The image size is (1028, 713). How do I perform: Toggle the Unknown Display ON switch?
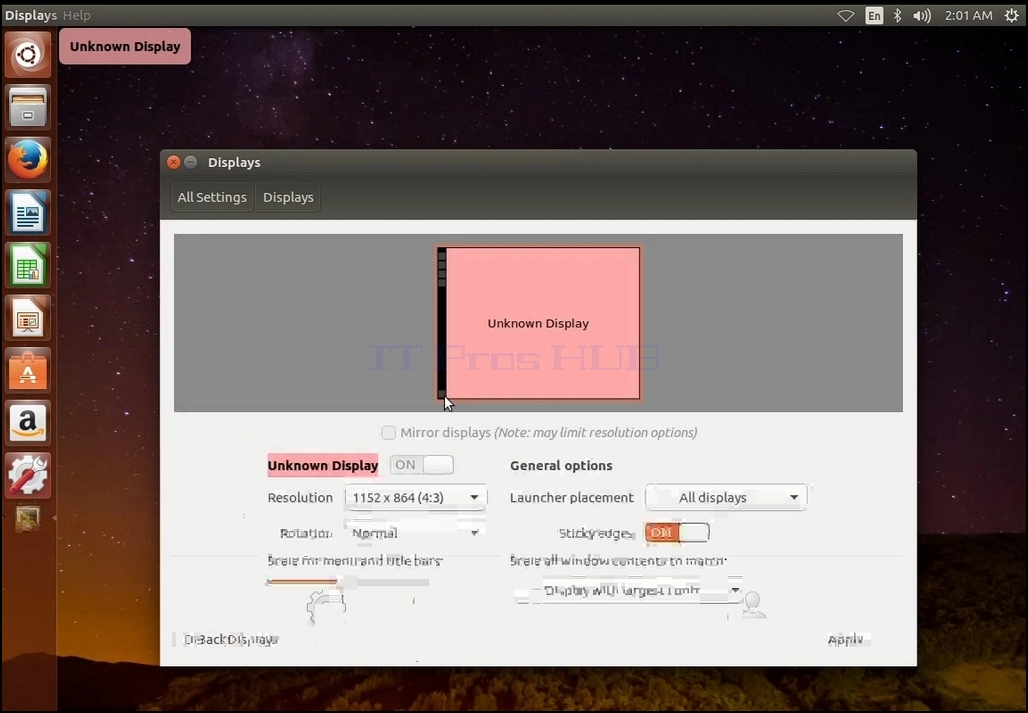click(x=422, y=465)
